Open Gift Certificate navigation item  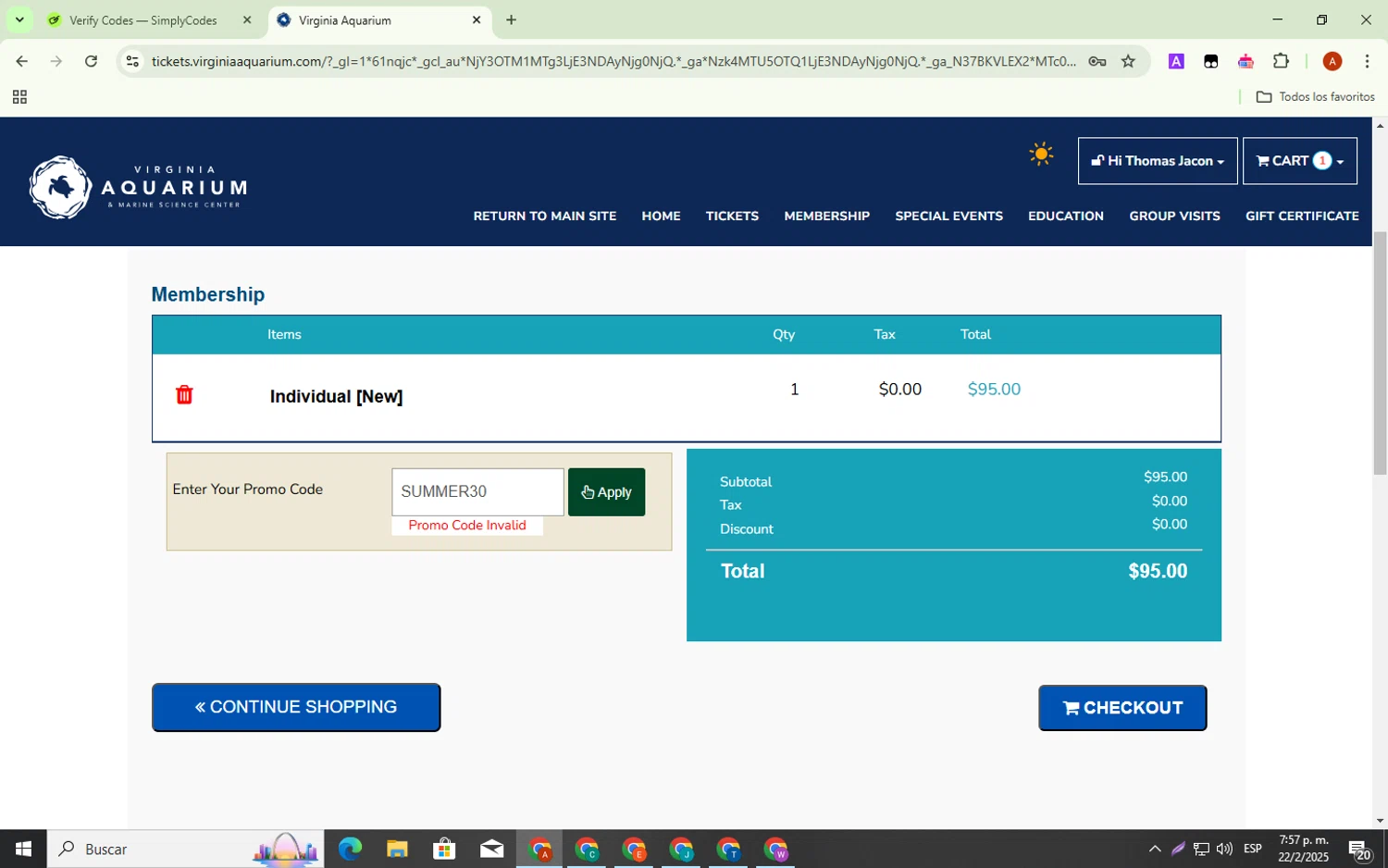tap(1302, 216)
